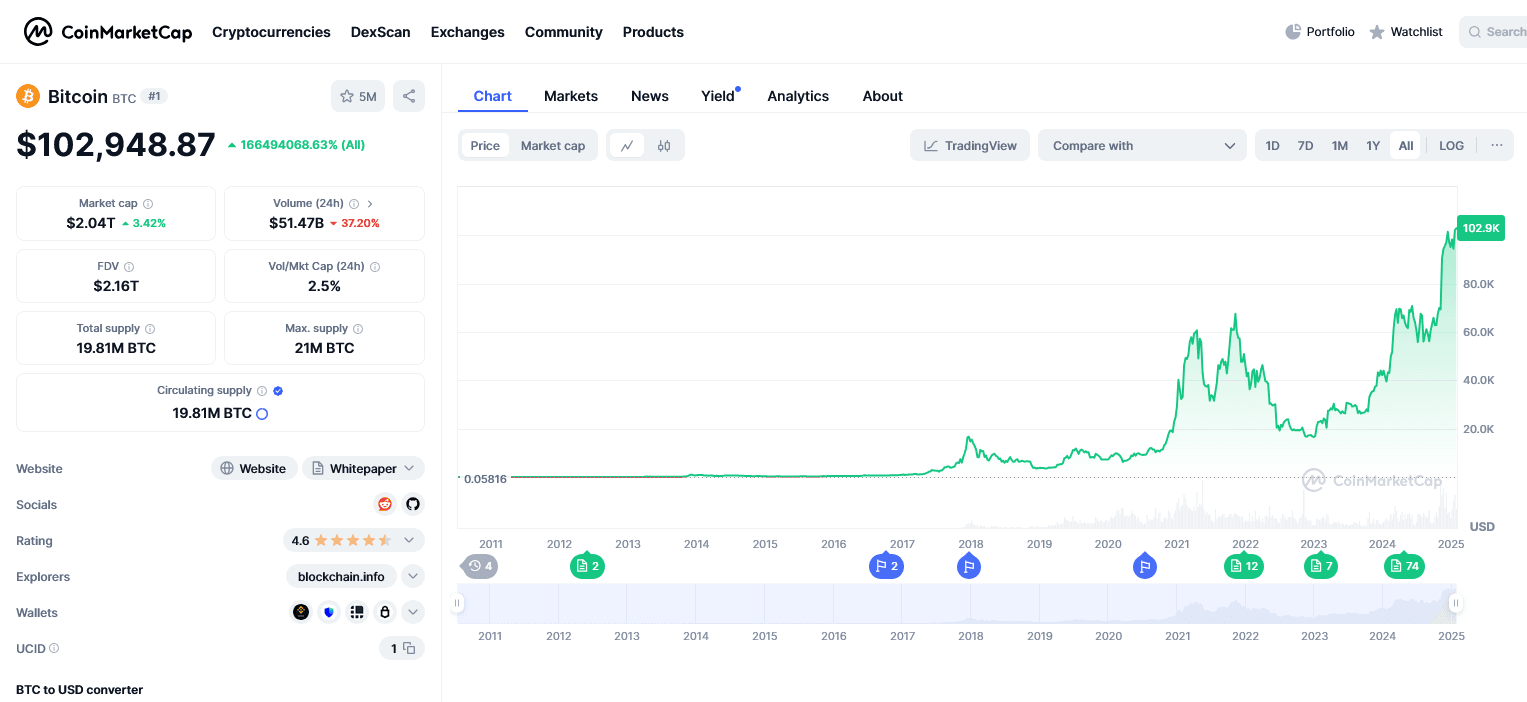This screenshot has width=1527, height=702.
Task: Click the verified badge by Circulating supply
Action: 278,391
